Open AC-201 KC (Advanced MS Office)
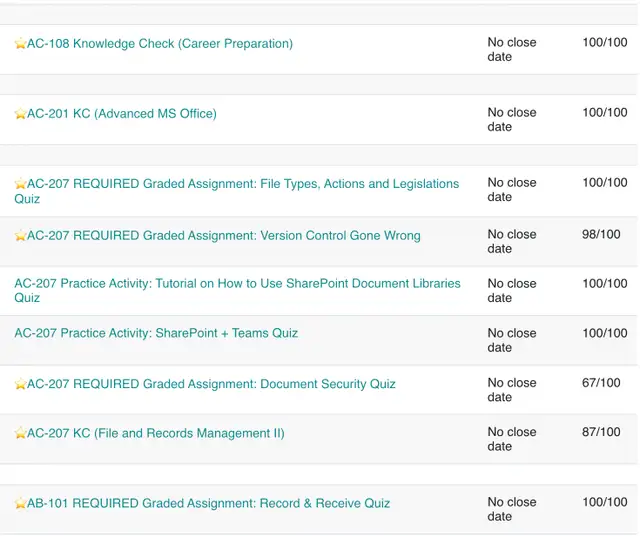This screenshot has width=640, height=536. 122,113
